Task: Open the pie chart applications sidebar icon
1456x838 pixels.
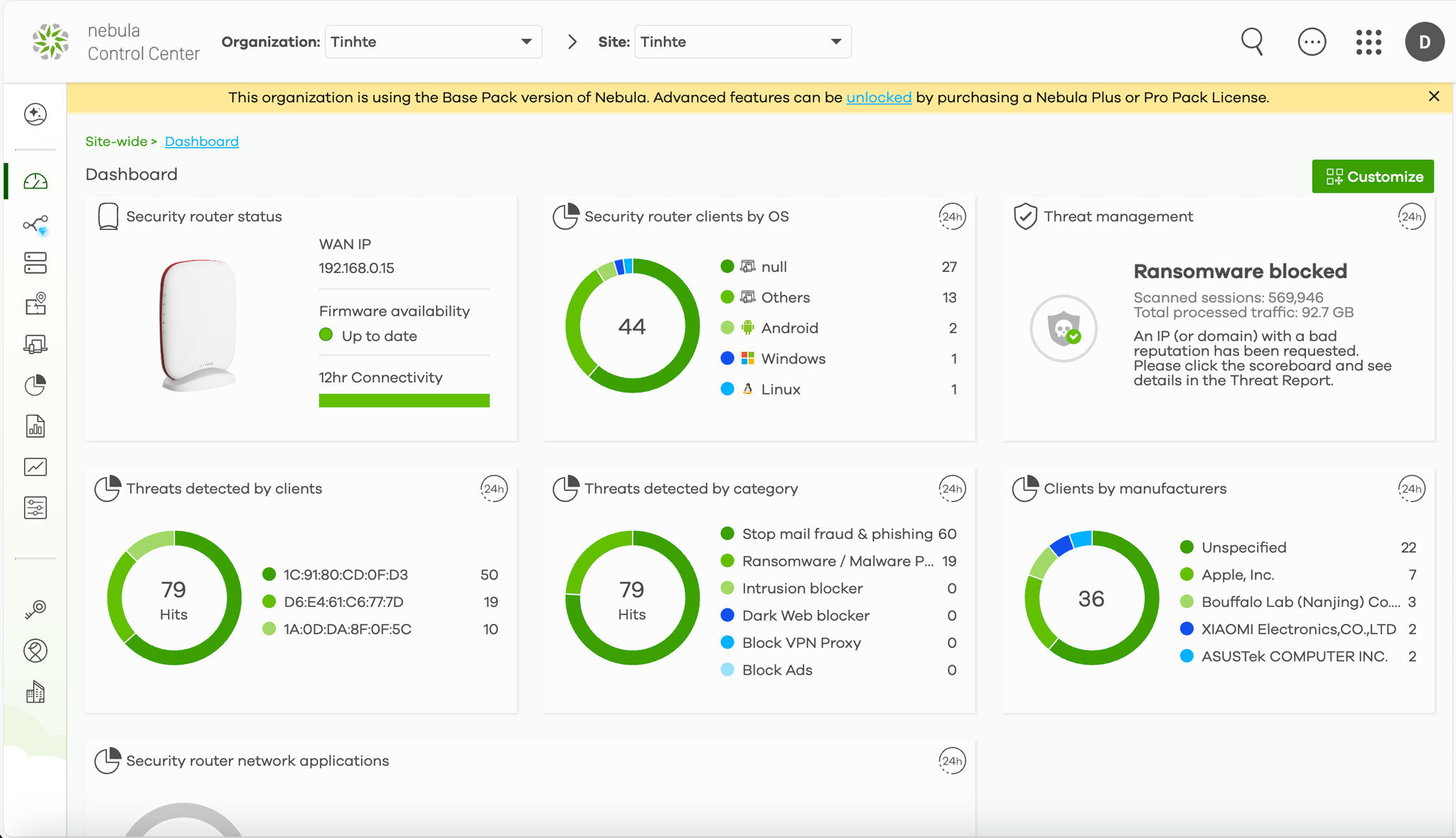Action: [x=36, y=385]
